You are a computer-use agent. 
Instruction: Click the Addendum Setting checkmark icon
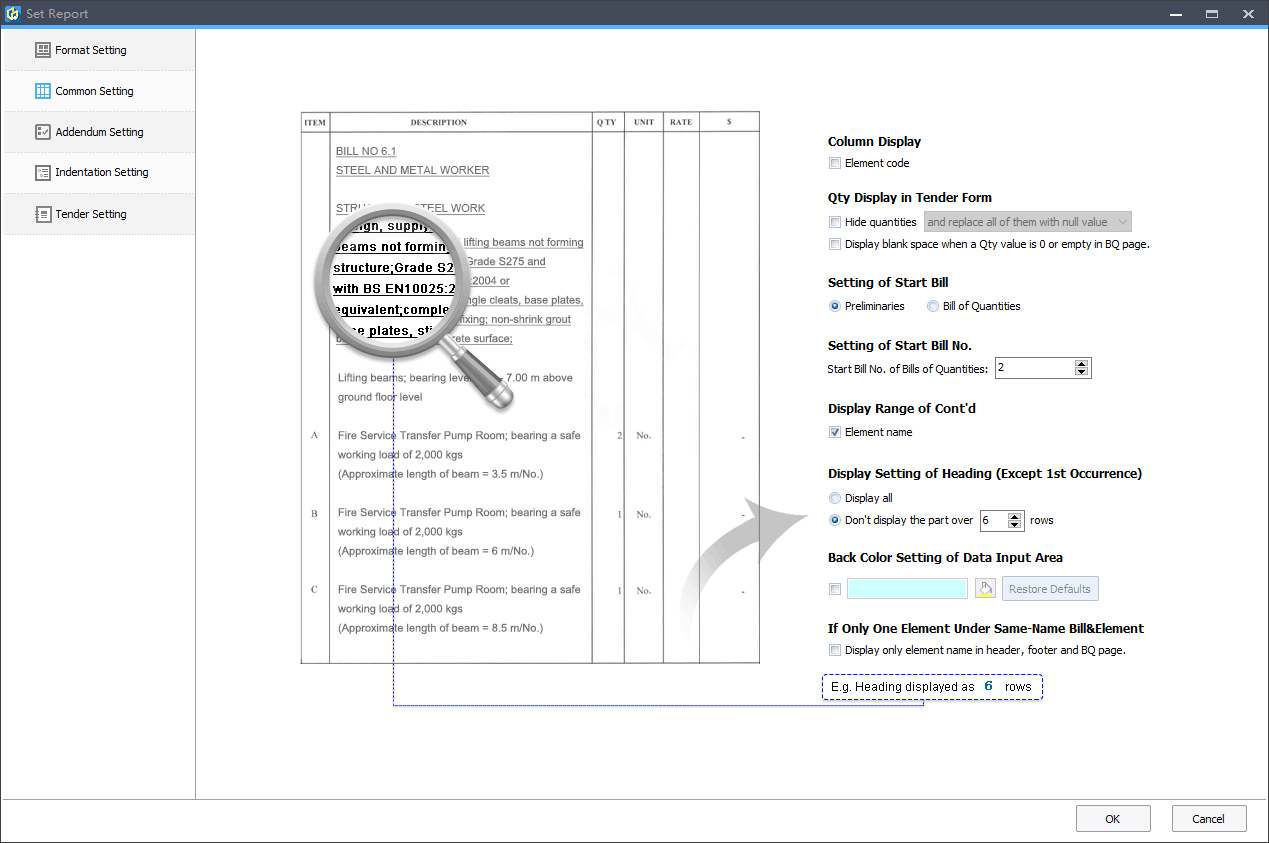(x=42, y=132)
